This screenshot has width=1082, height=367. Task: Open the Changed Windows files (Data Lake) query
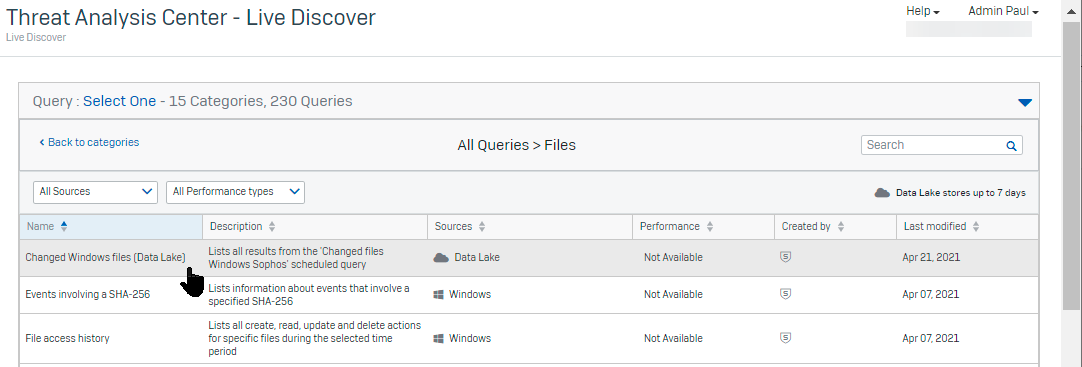106,257
